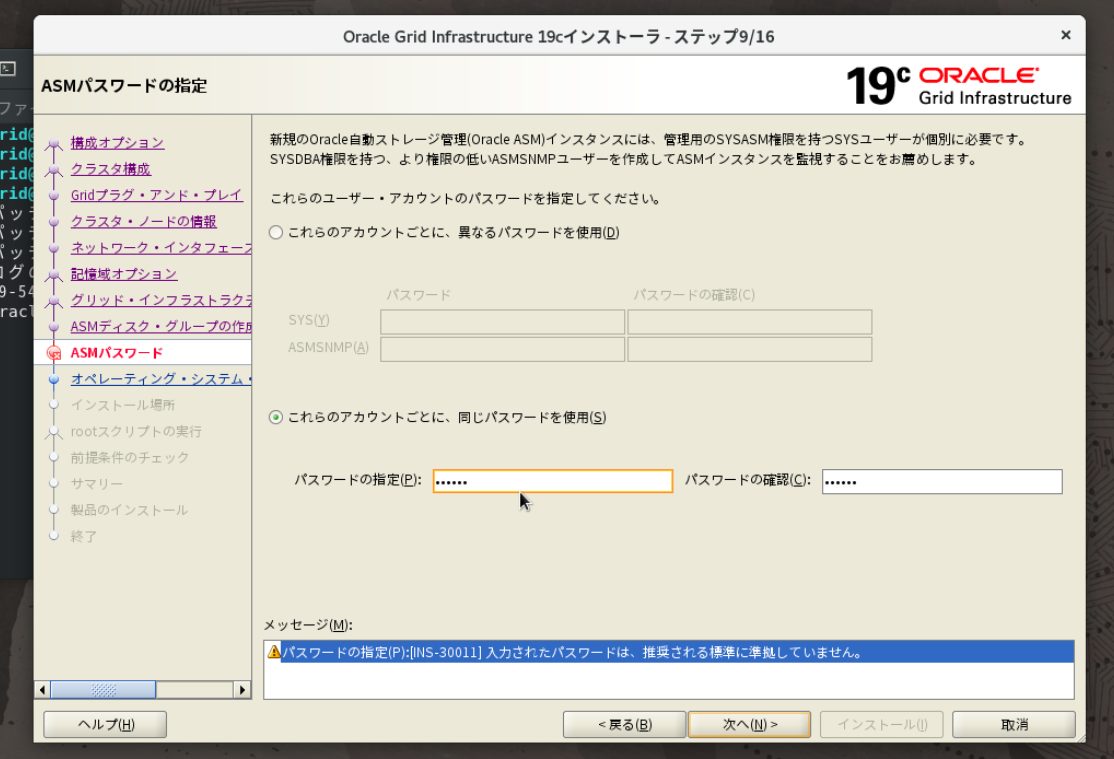Select different passwords for each account radio
This screenshot has width=1114, height=759.
(276, 232)
